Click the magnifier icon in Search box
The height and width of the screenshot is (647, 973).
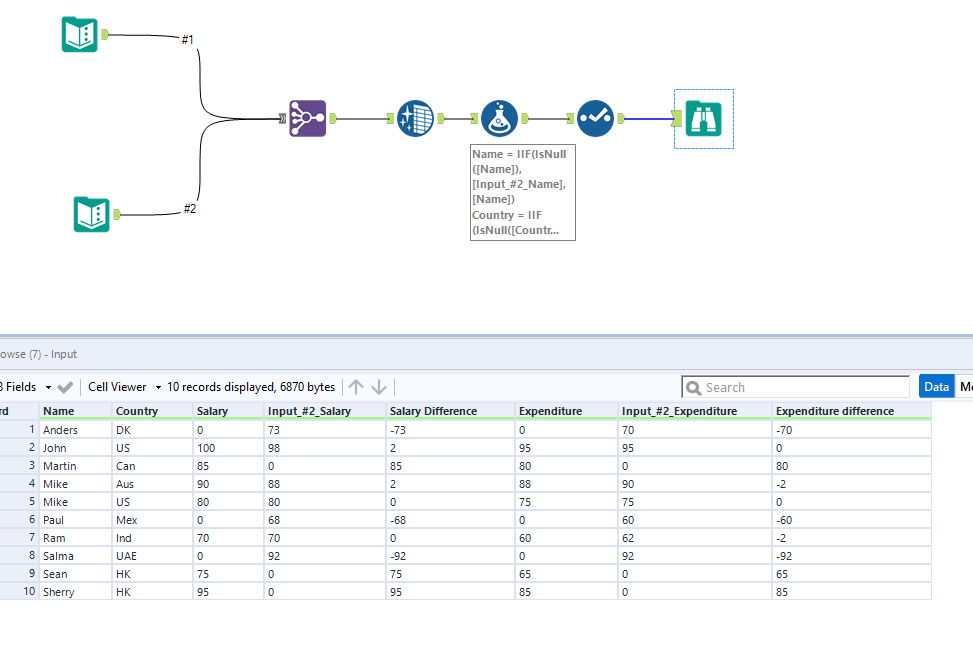693,388
